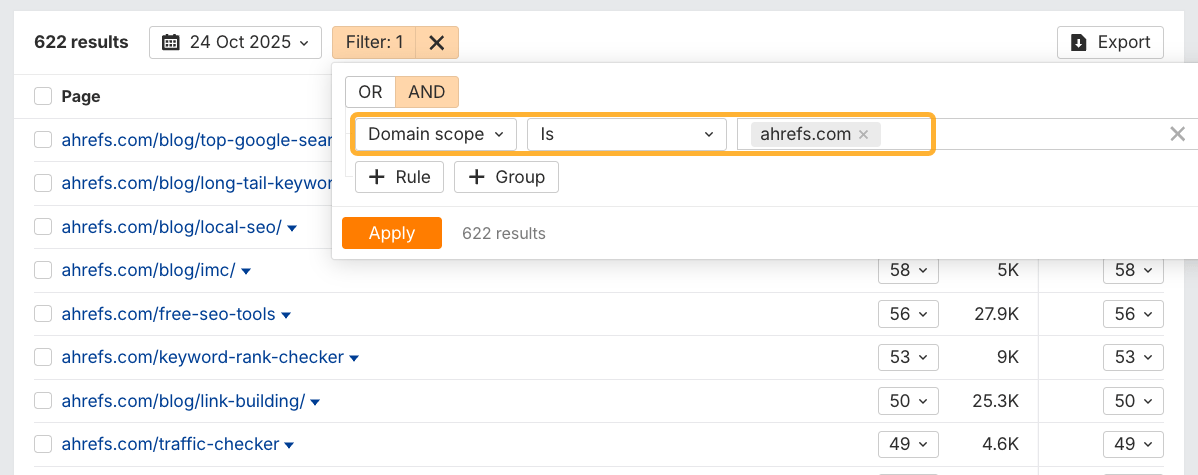The height and width of the screenshot is (475, 1198).
Task: Open the 24 Oct 2025 date picker
Action: tap(236, 42)
